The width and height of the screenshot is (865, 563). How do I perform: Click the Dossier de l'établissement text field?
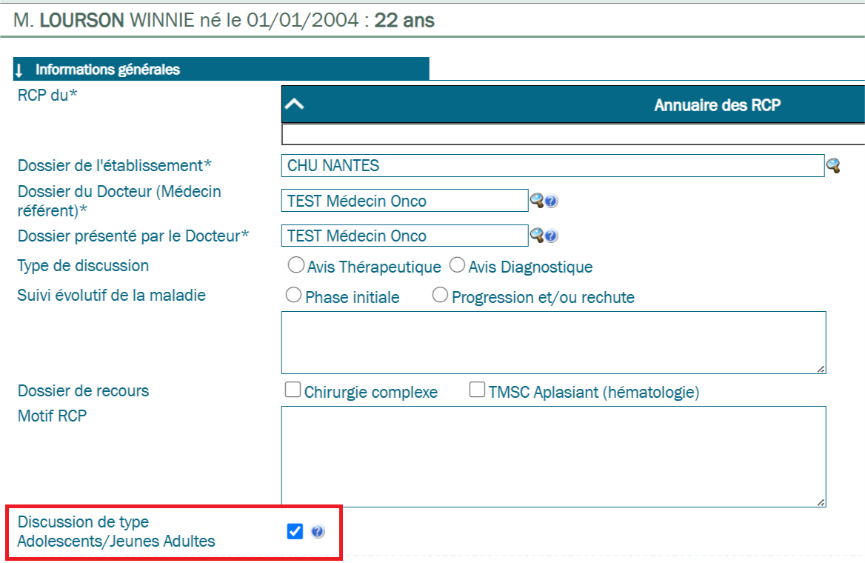click(551, 166)
